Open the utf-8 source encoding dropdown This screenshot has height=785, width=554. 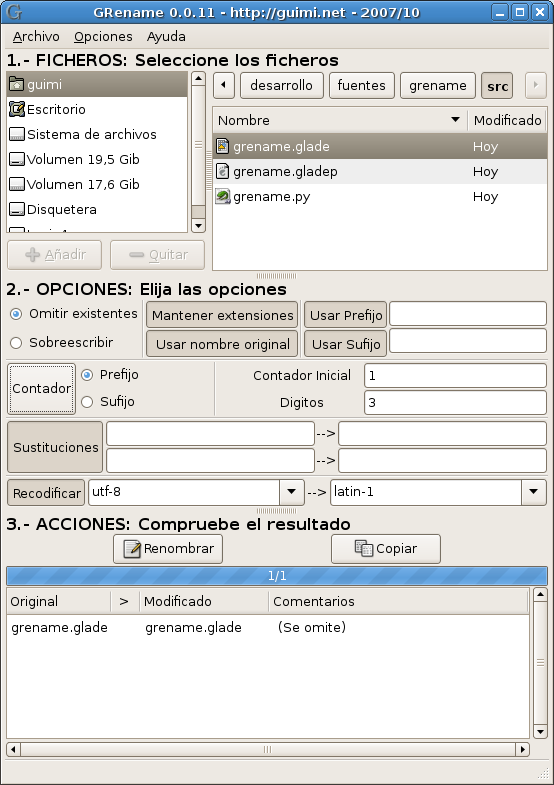pyautogui.click(x=292, y=492)
